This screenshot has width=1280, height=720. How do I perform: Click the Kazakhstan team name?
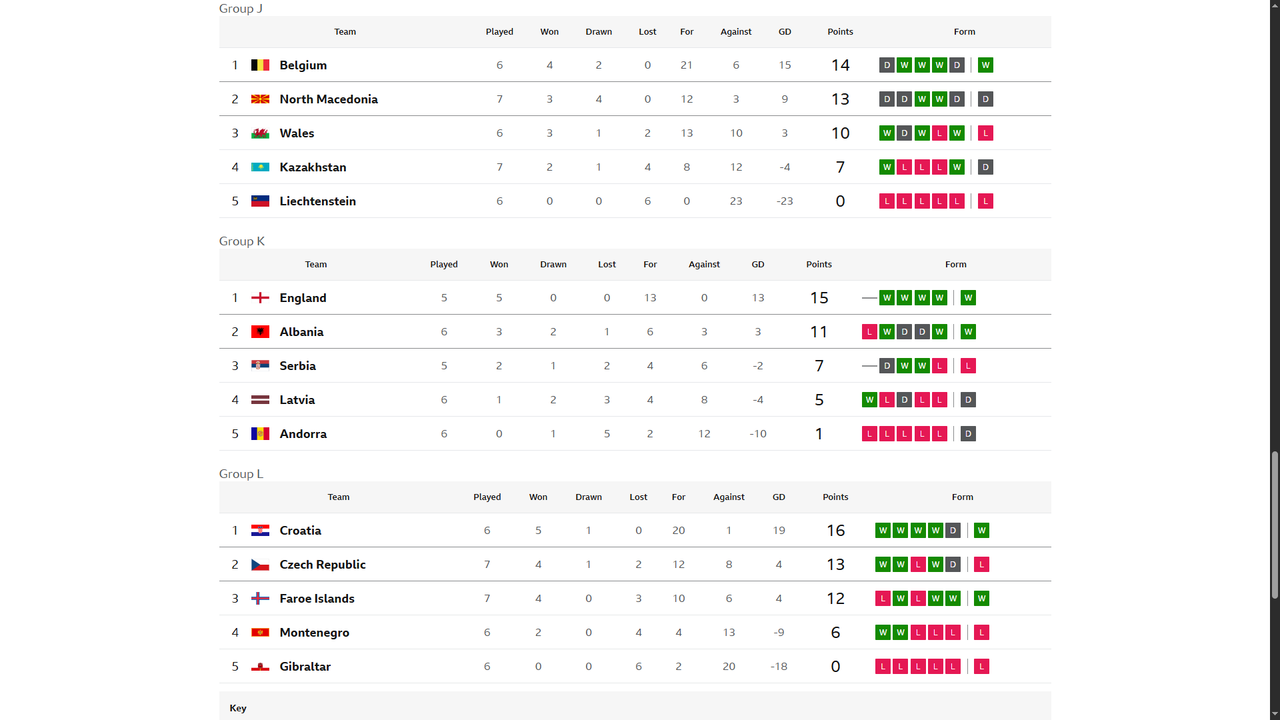click(313, 167)
